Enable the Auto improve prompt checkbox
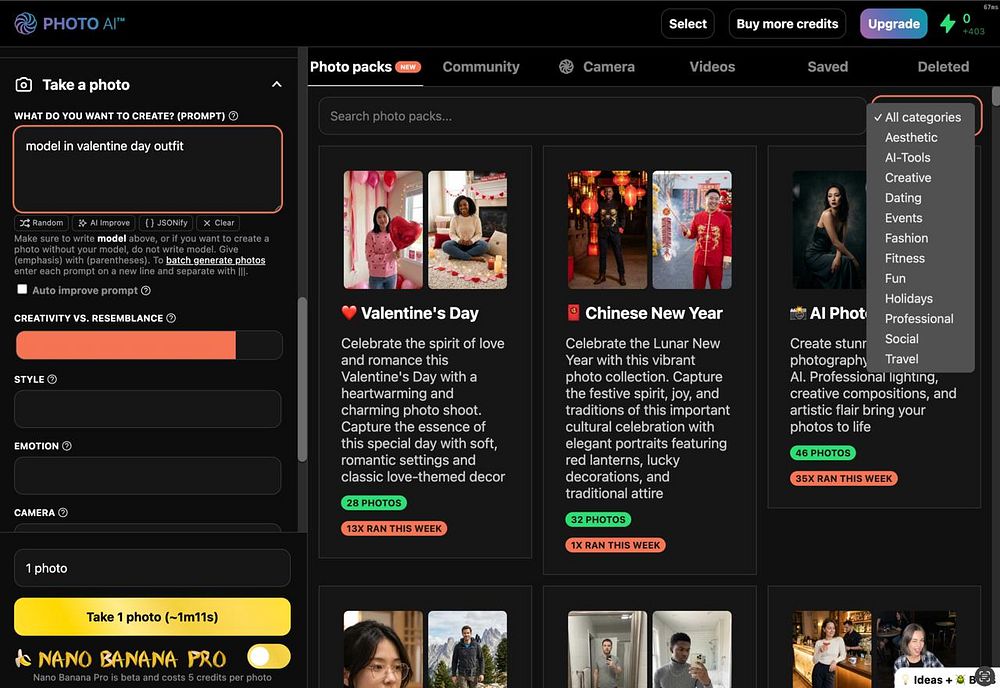This screenshot has height=688, width=1000. (22, 289)
